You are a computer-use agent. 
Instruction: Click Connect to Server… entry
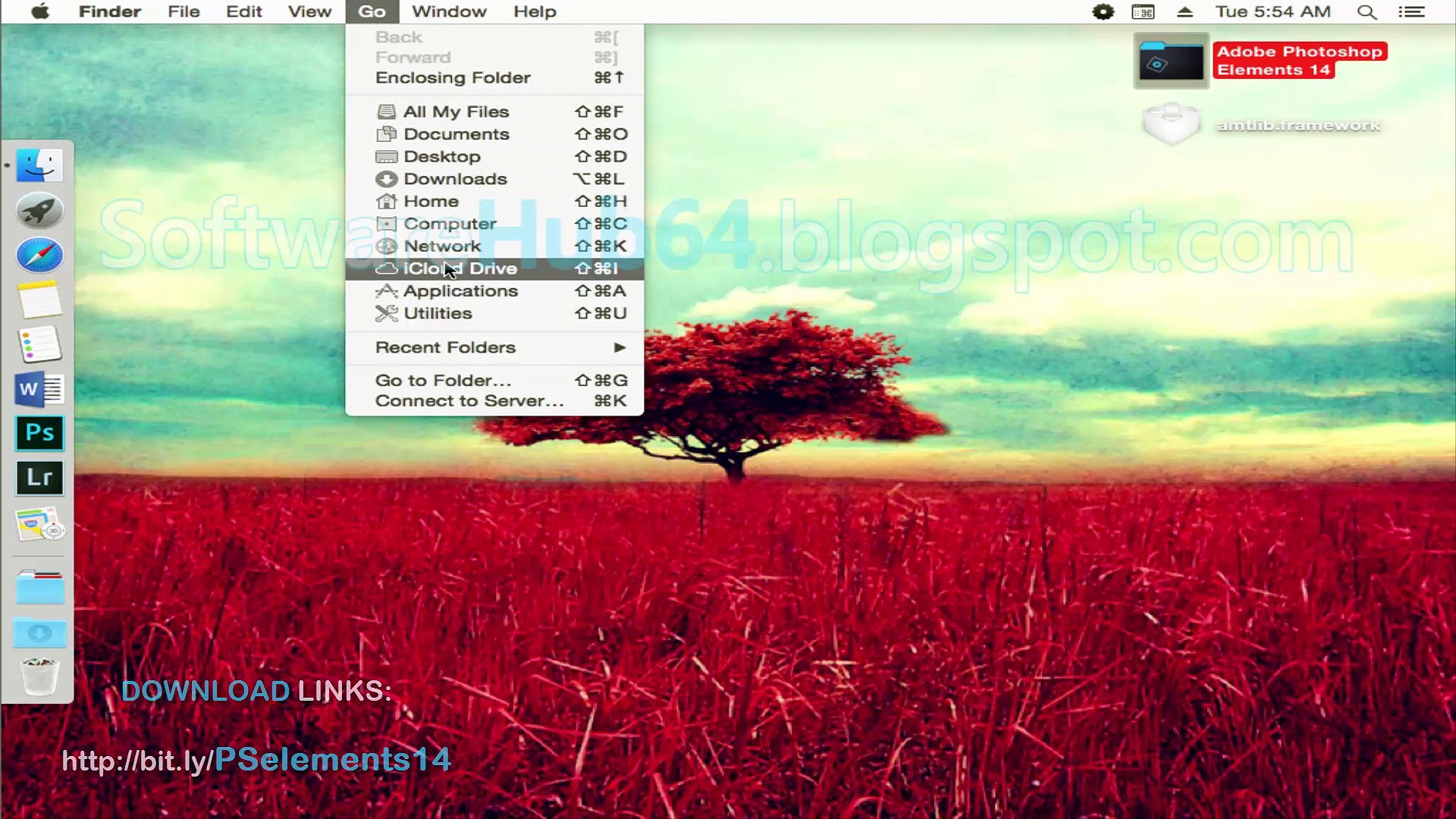(x=469, y=401)
